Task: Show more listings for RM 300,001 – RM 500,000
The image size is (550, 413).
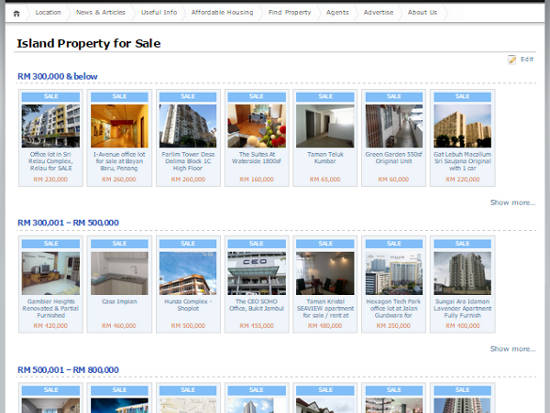Action: pyautogui.click(x=512, y=349)
